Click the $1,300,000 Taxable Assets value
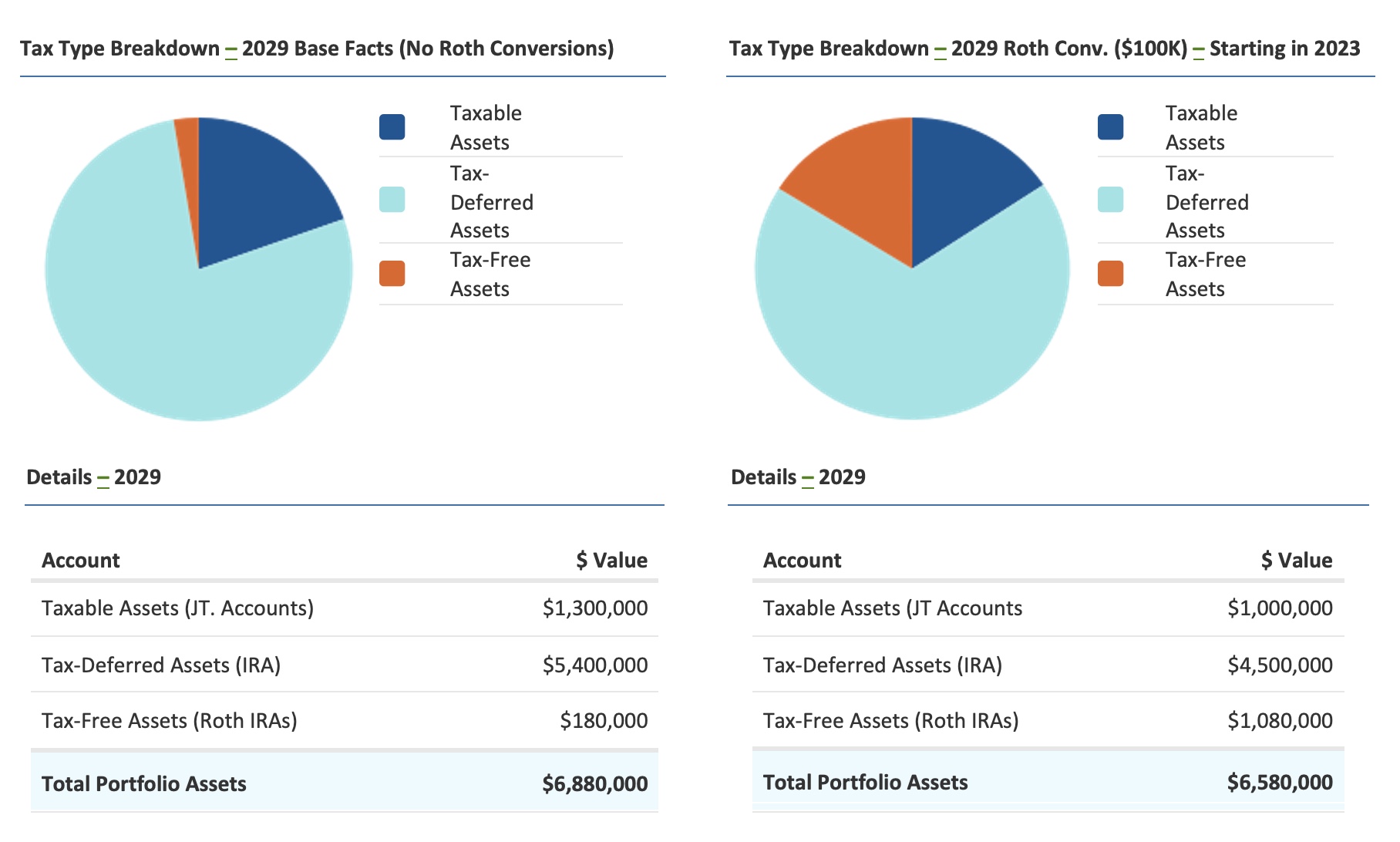Viewport: 1400px width, 842px height. [x=594, y=608]
